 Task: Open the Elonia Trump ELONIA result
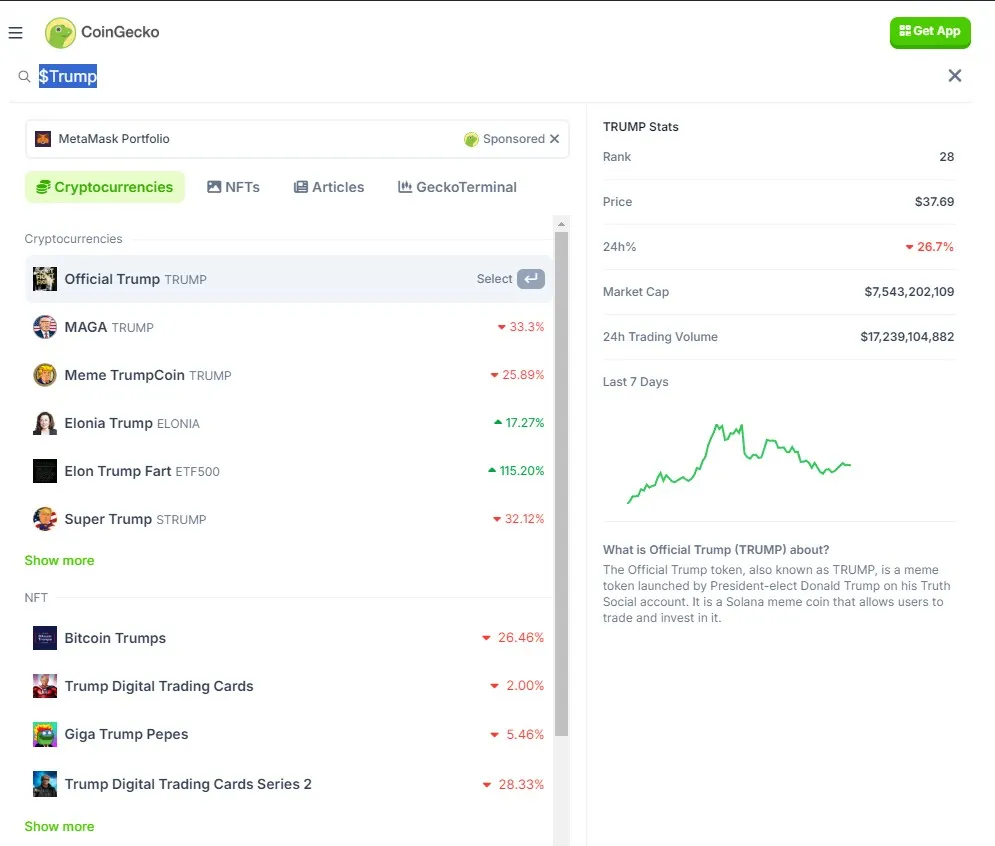pyautogui.click(x=289, y=423)
